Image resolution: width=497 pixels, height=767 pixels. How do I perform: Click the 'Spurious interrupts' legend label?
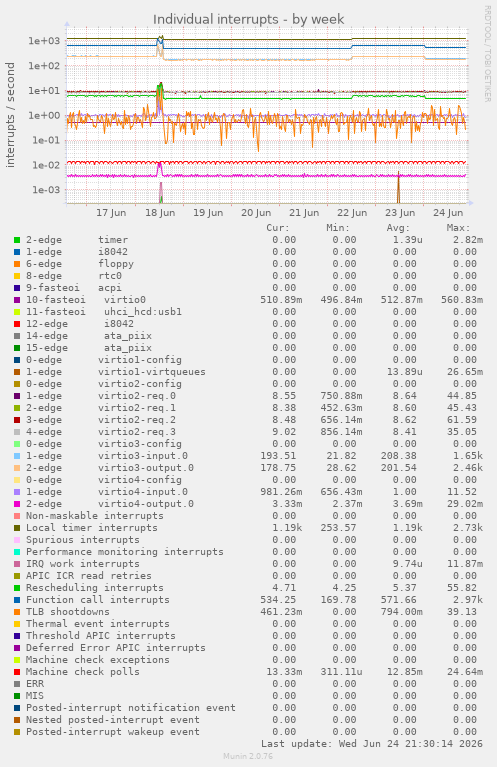(83, 540)
